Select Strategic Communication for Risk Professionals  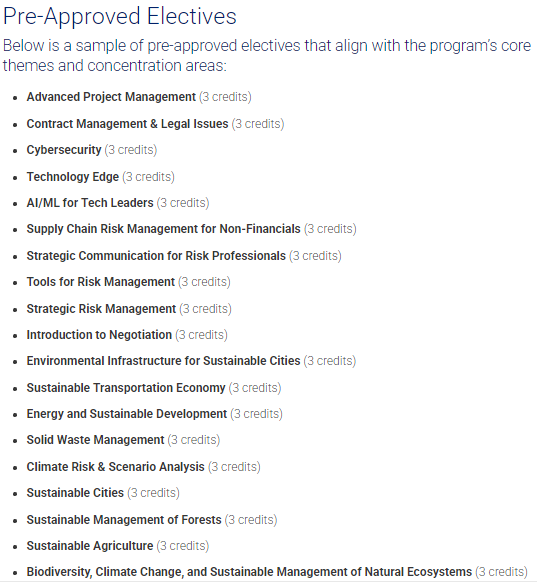point(156,256)
